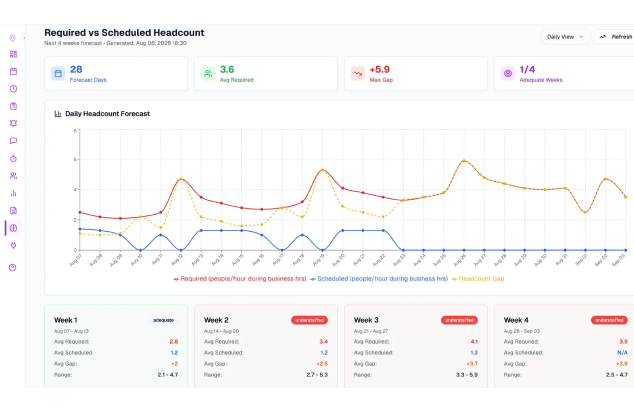Click the Aug 19 peak on Required line

click(x=322, y=169)
